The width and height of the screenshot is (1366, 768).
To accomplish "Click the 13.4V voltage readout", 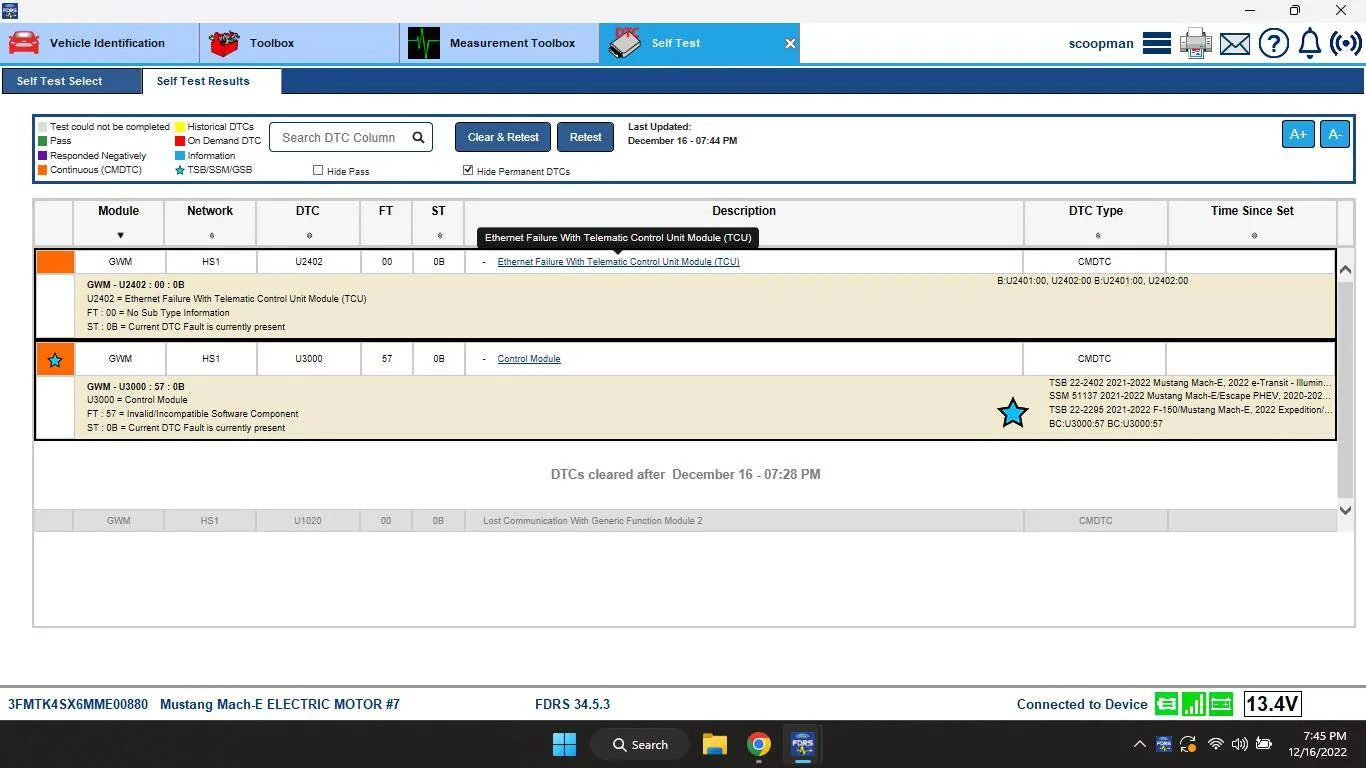I will 1272,704.
